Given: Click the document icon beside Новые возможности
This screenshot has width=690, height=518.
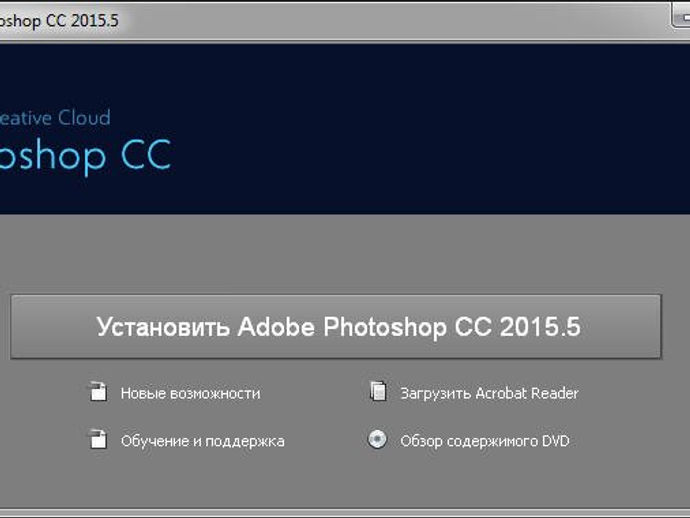Looking at the screenshot, I should 98,392.
